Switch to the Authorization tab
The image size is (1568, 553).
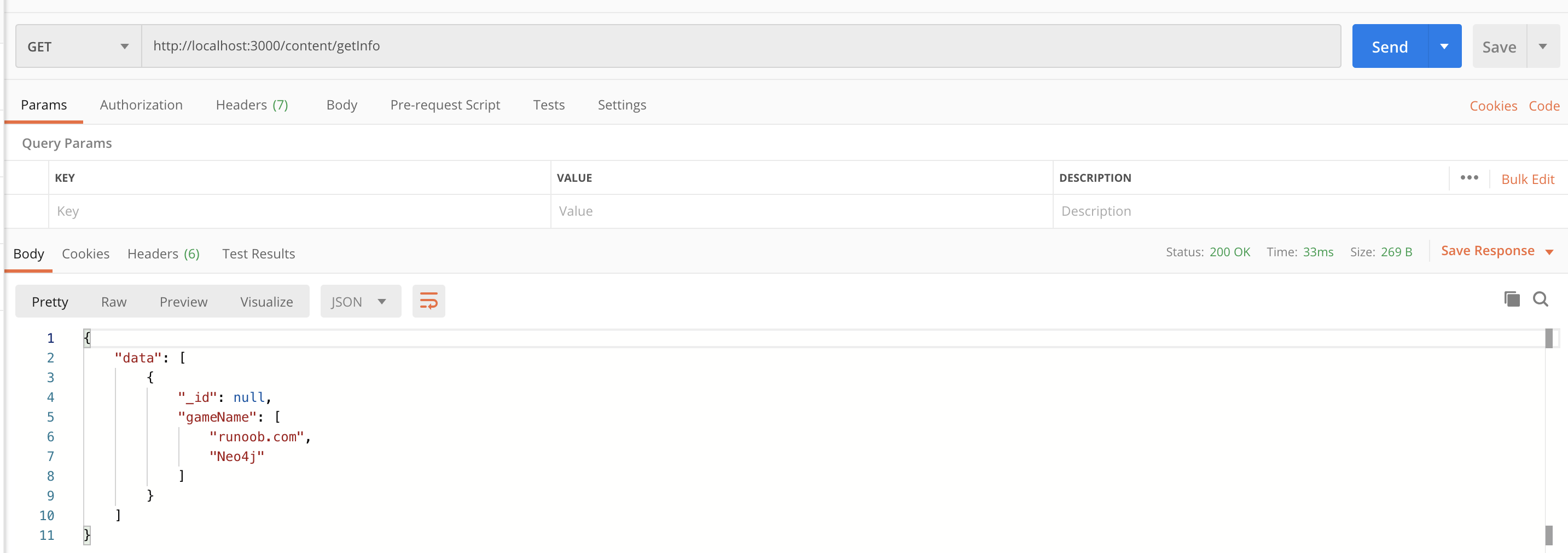coord(141,105)
